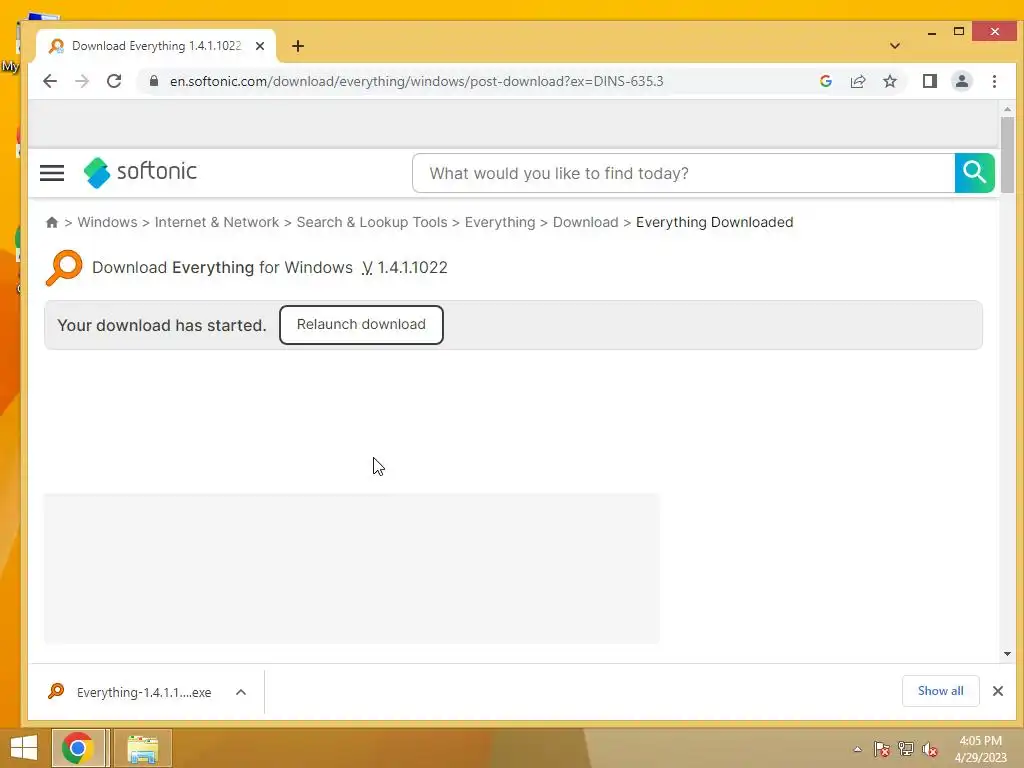Reload the Softonic page
1024x768 pixels.
click(114, 81)
